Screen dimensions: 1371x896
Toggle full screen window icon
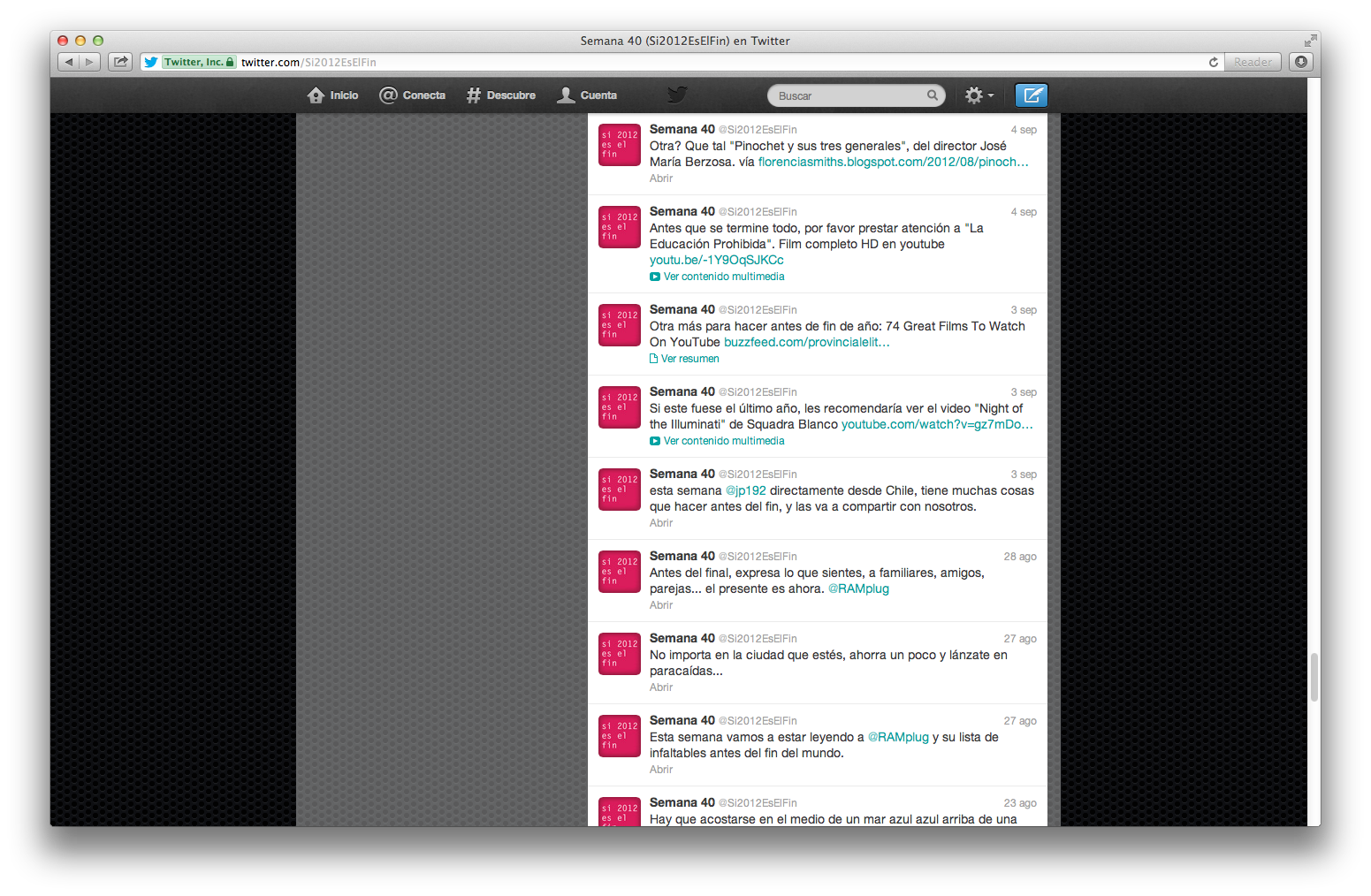pyautogui.click(x=1309, y=41)
